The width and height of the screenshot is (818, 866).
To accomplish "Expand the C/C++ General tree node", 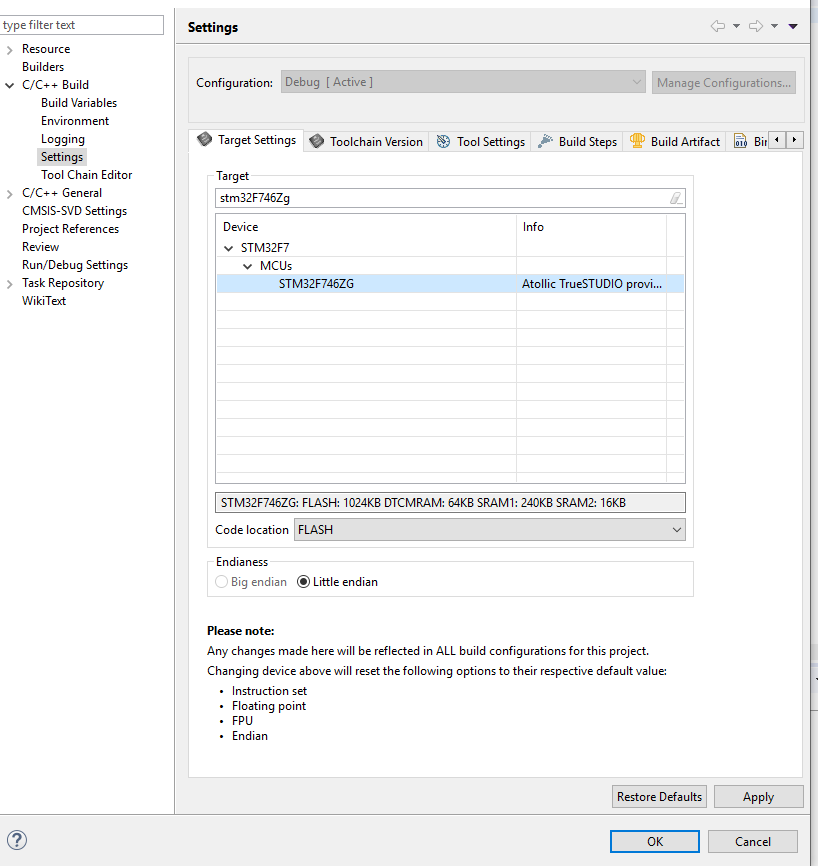I will click(x=9, y=193).
